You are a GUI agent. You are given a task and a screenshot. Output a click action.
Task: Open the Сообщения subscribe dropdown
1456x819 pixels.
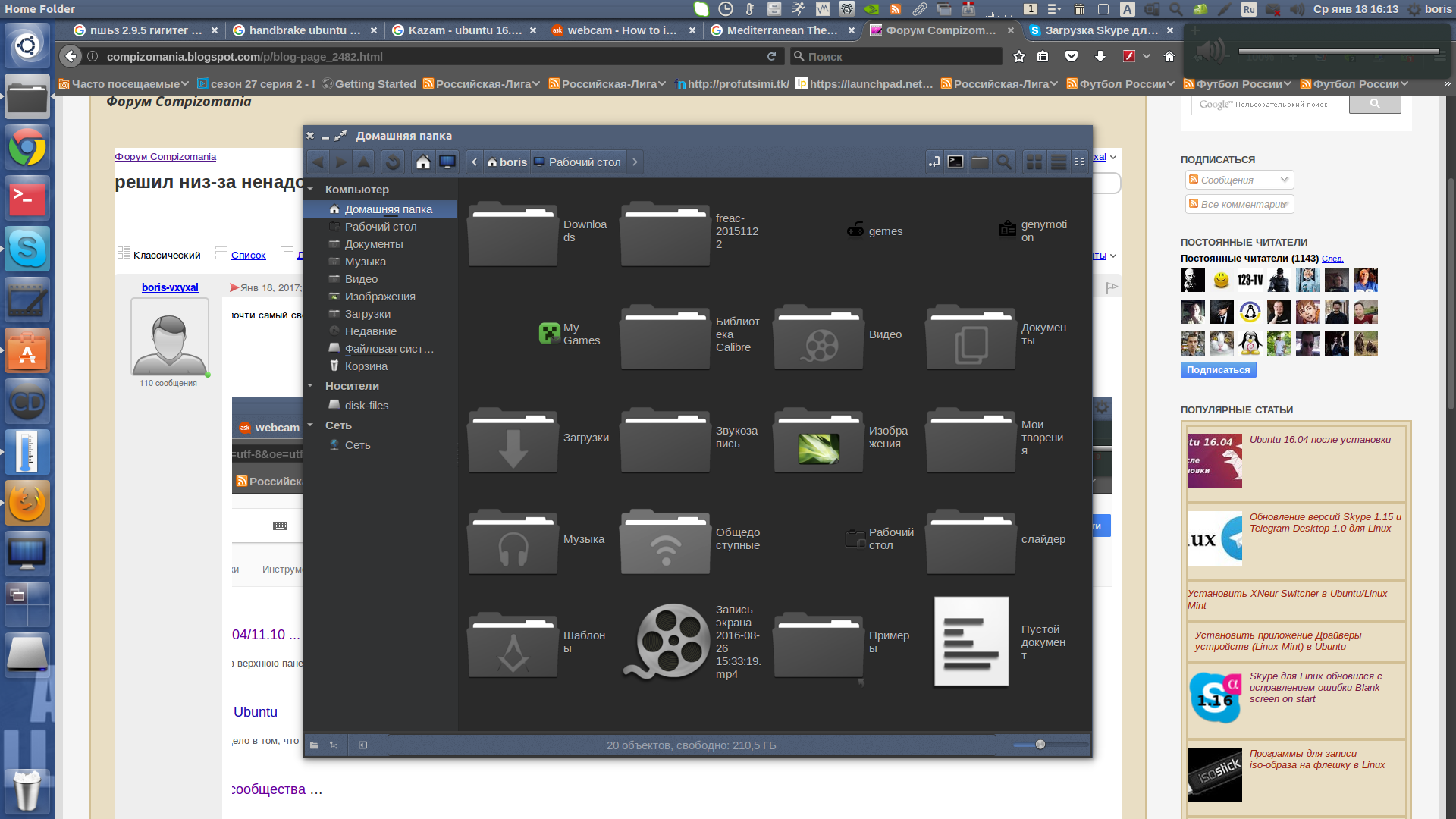[x=1239, y=180]
